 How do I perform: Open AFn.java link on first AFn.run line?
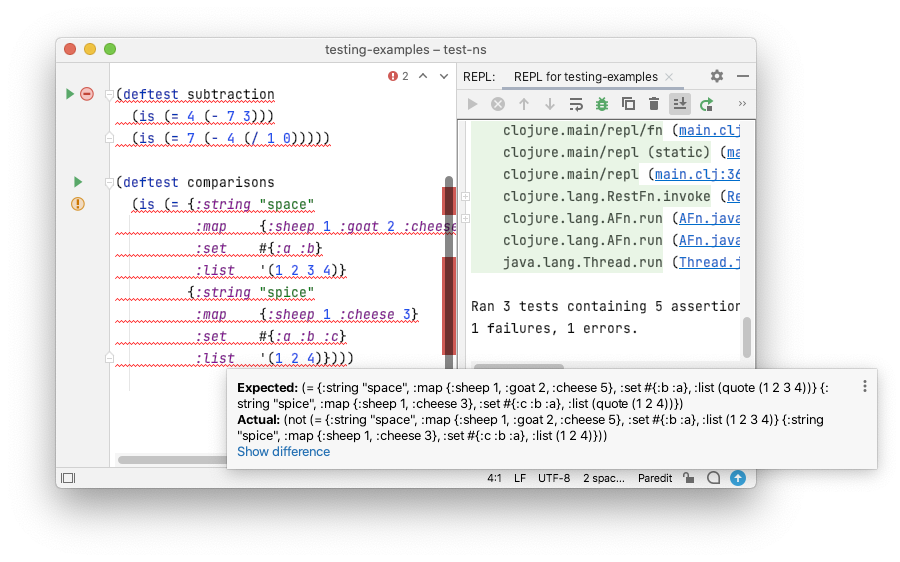(709, 218)
